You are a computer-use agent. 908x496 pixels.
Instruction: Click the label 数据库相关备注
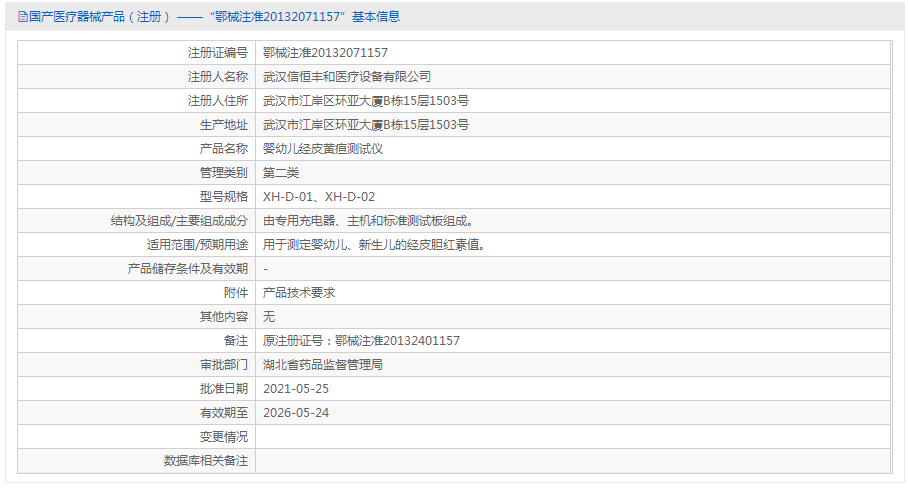click(x=206, y=461)
